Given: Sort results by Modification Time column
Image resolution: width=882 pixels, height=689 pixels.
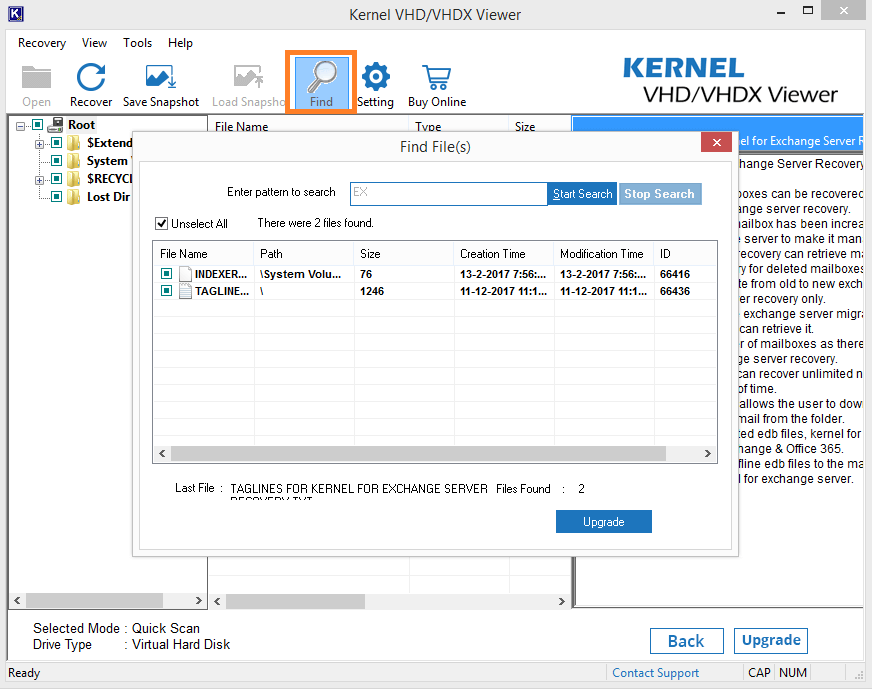Looking at the screenshot, I should pos(604,254).
